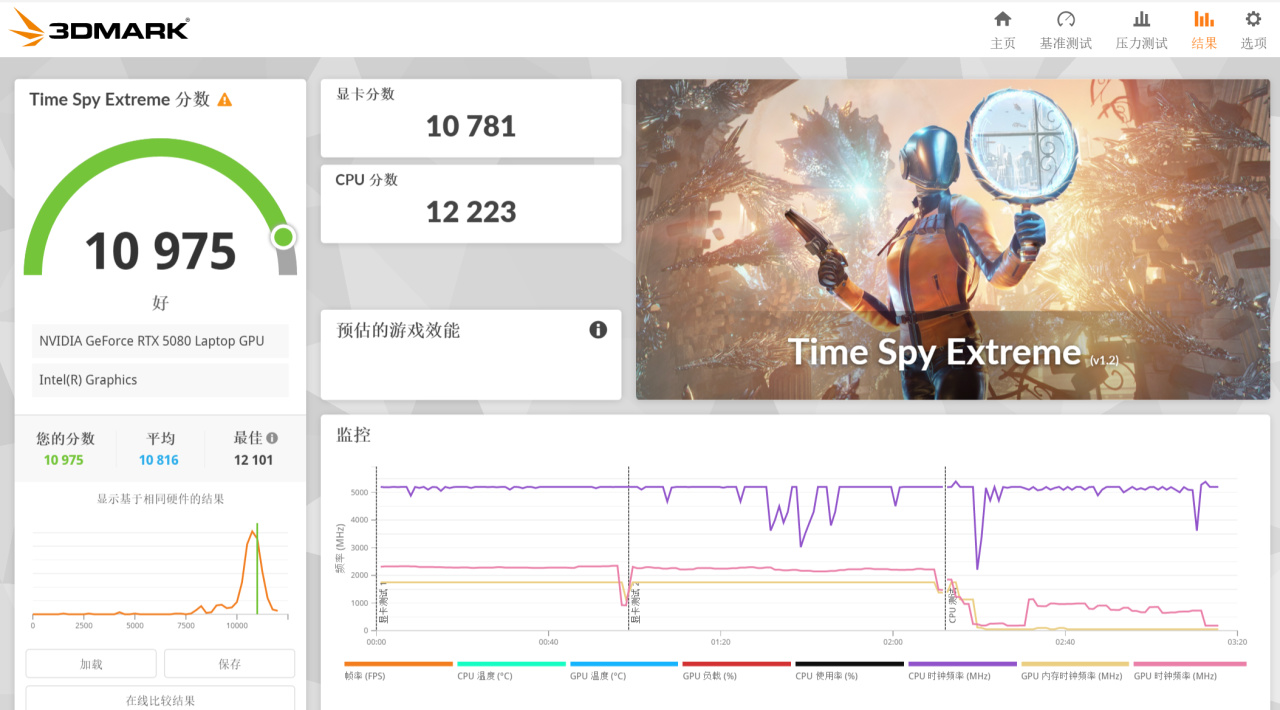The height and width of the screenshot is (710, 1280).
Task: Toggle the GPU 内存时钟频率 legend entry
Action: coord(1075,671)
